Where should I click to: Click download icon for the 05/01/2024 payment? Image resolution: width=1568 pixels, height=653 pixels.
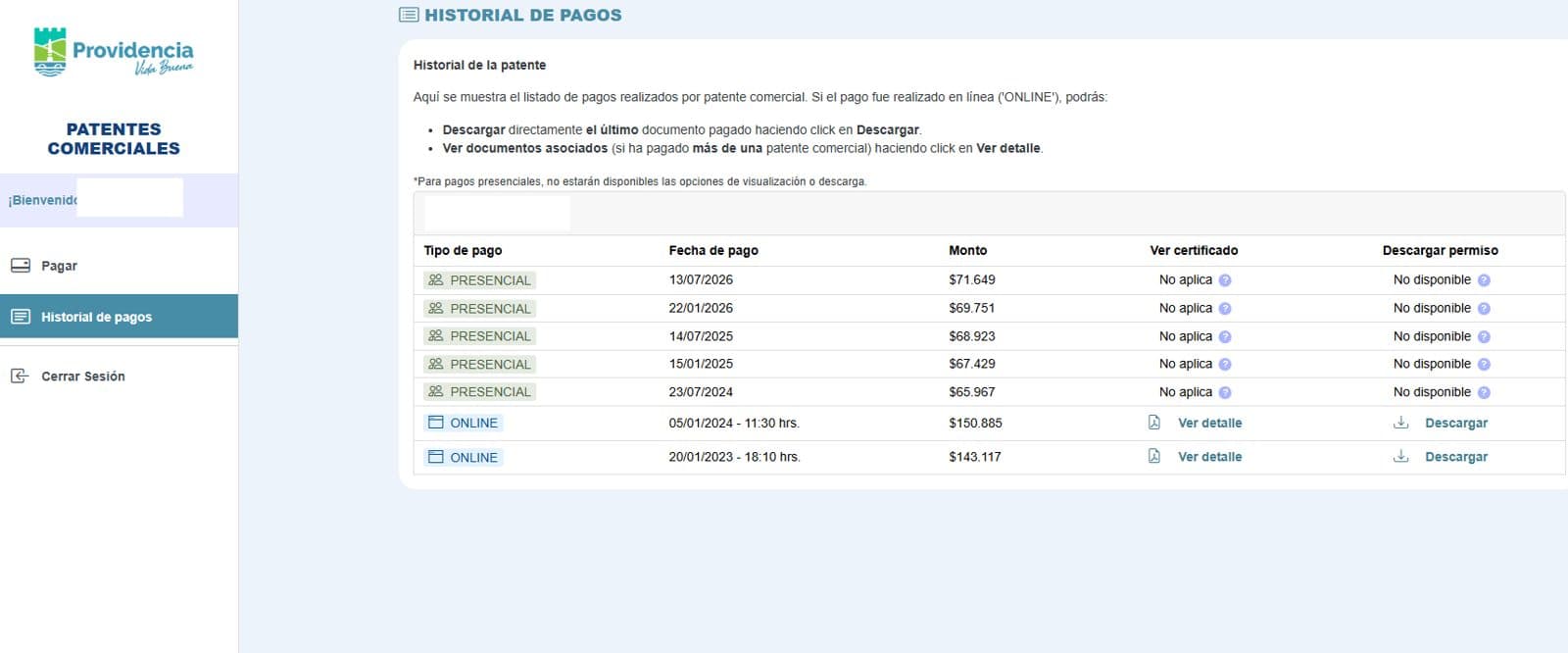point(1401,423)
